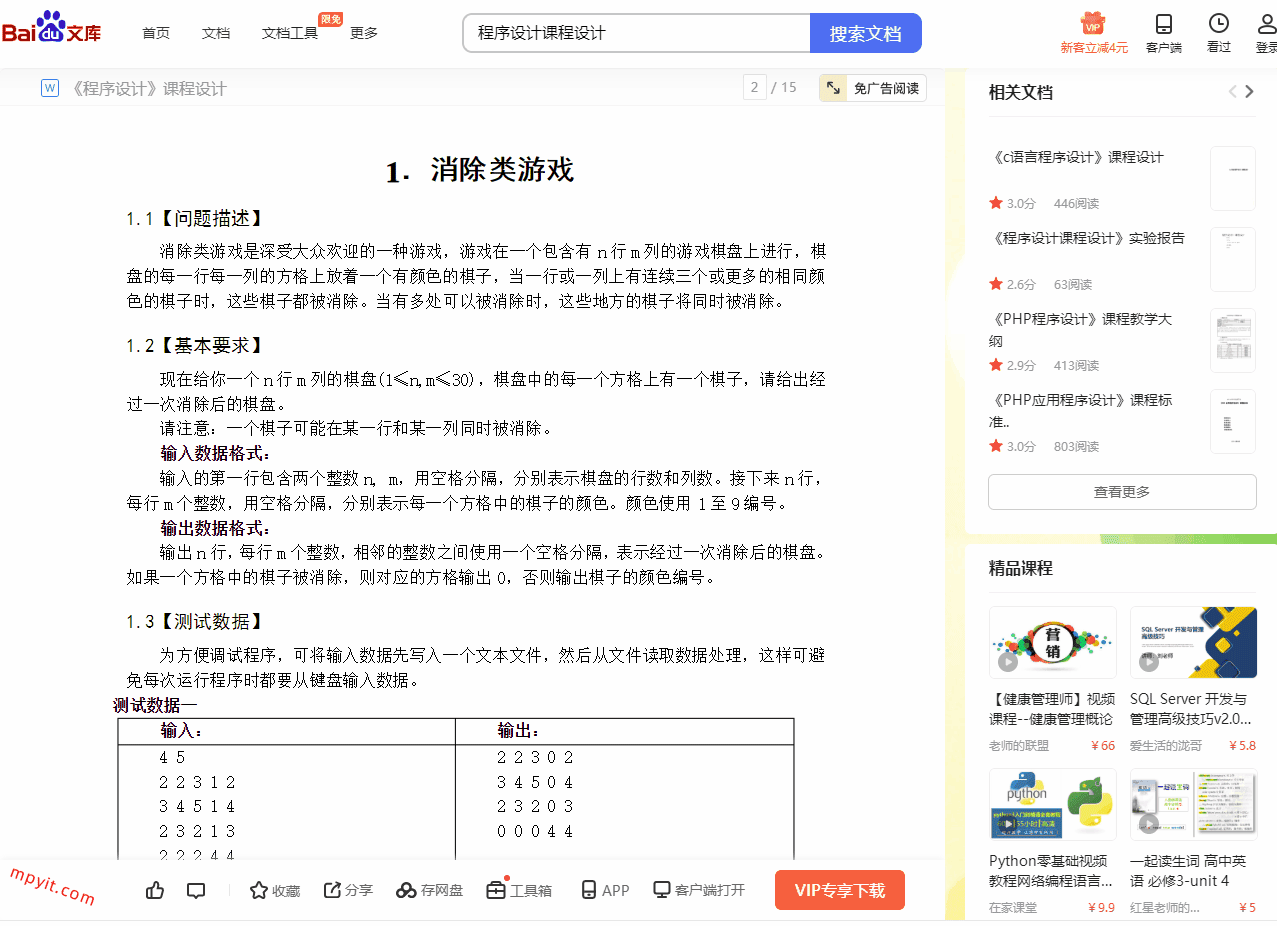
Task: Toggle 免广告阅读 ad-free reading mode
Action: tap(873, 88)
